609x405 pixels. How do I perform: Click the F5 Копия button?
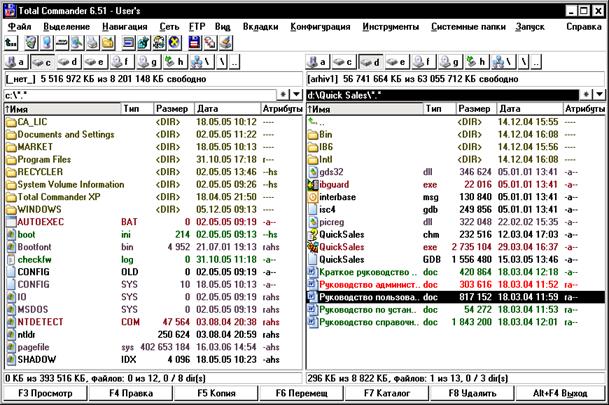pos(216,393)
